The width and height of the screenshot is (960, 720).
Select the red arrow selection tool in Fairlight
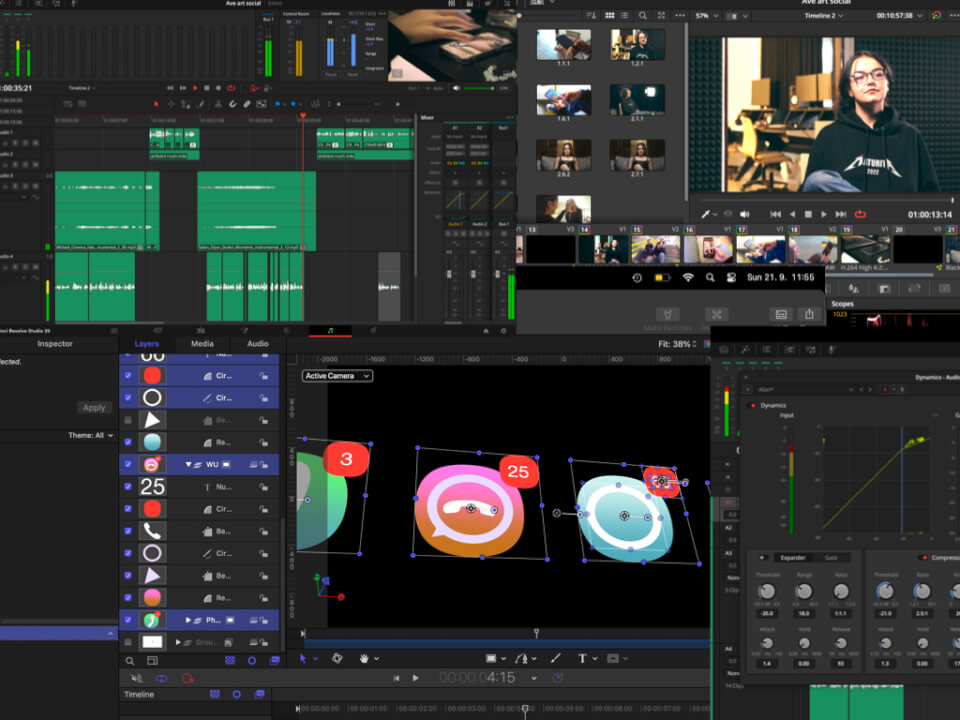pyautogui.click(x=156, y=104)
